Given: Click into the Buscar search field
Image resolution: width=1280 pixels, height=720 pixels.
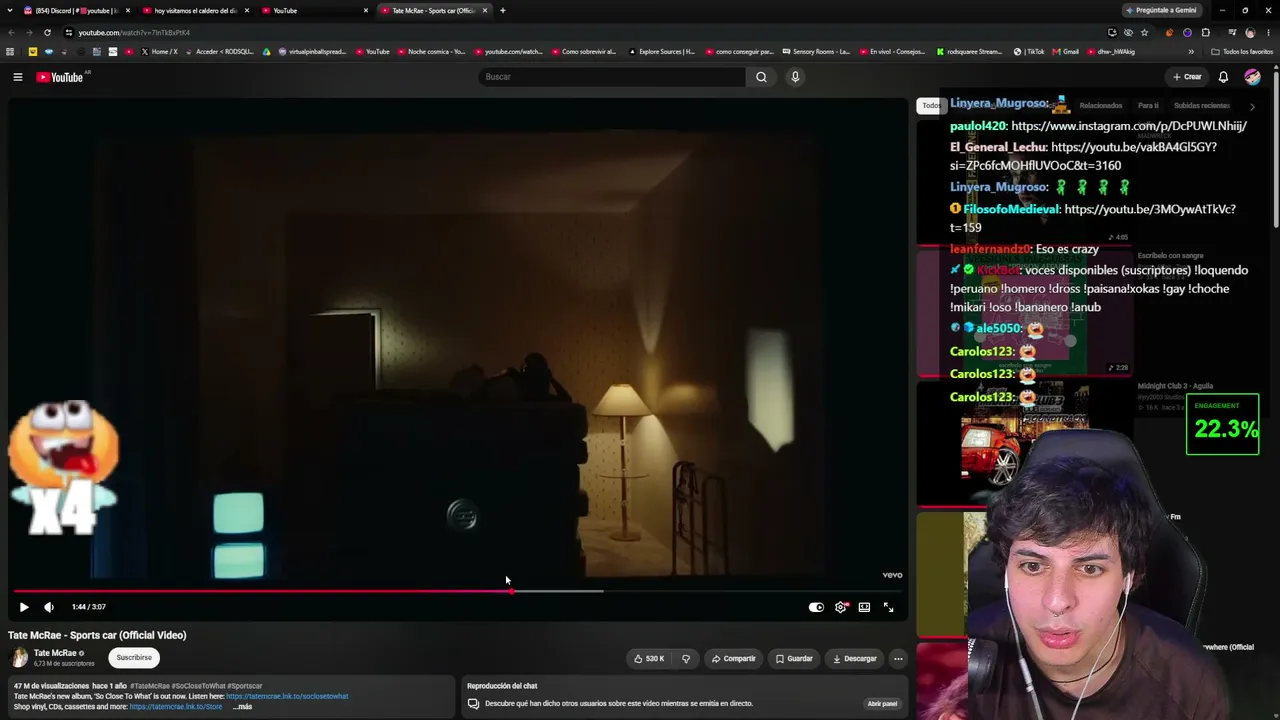Looking at the screenshot, I should click(x=611, y=77).
